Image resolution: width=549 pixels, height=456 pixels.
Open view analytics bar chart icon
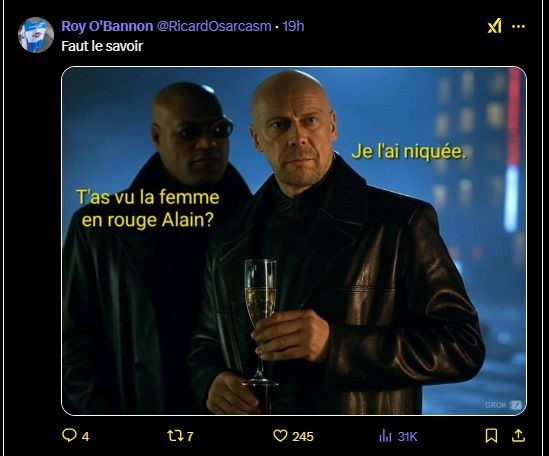(x=385, y=436)
